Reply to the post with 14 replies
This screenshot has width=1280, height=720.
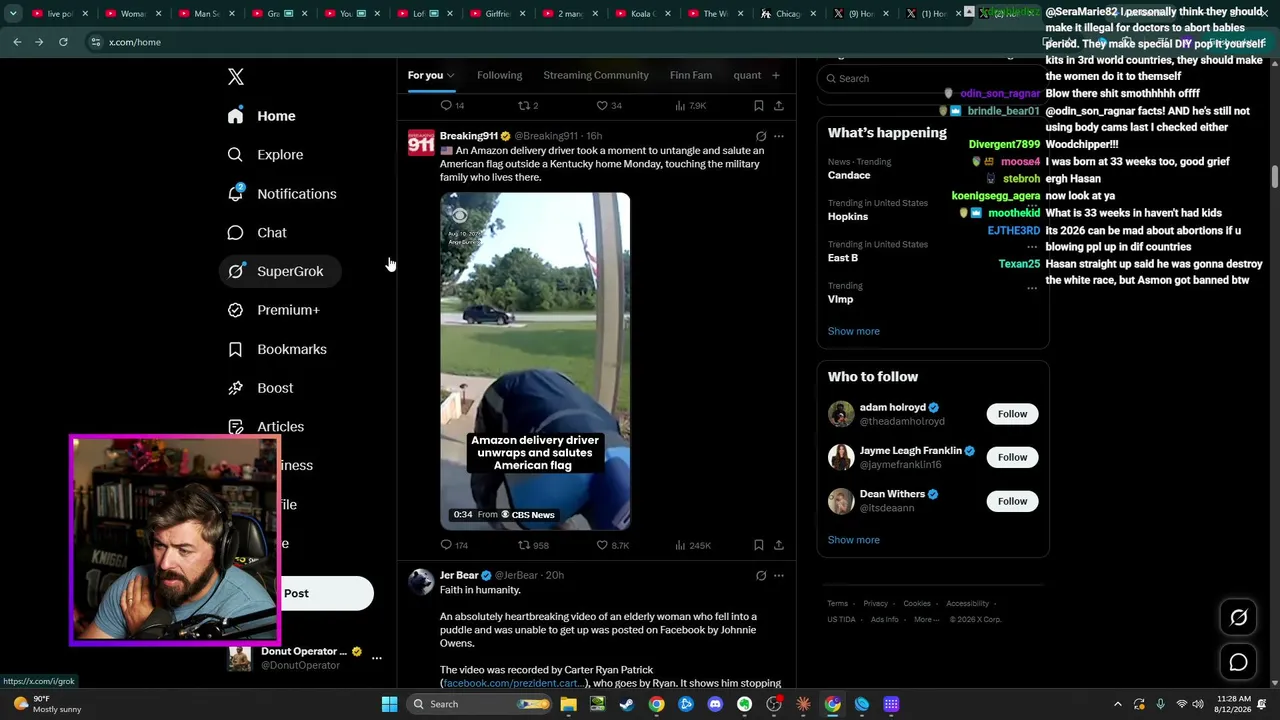[452, 105]
